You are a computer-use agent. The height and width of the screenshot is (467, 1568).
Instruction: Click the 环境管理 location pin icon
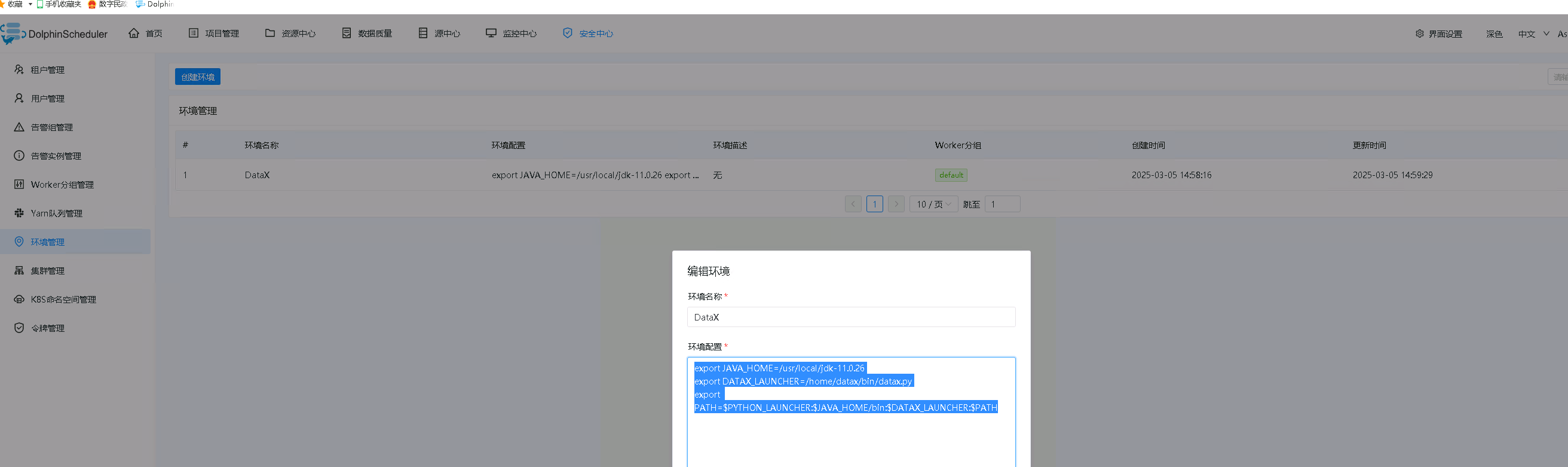19,242
